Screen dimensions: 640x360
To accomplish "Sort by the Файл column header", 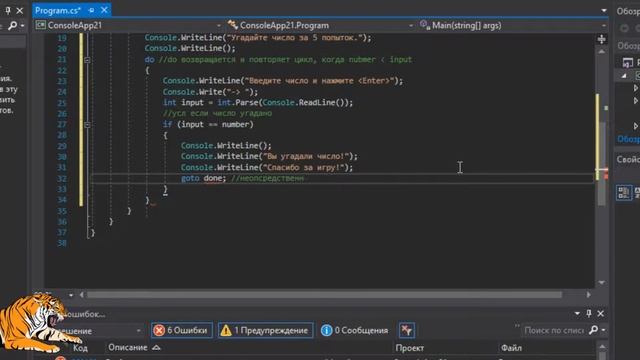I will pos(511,348).
